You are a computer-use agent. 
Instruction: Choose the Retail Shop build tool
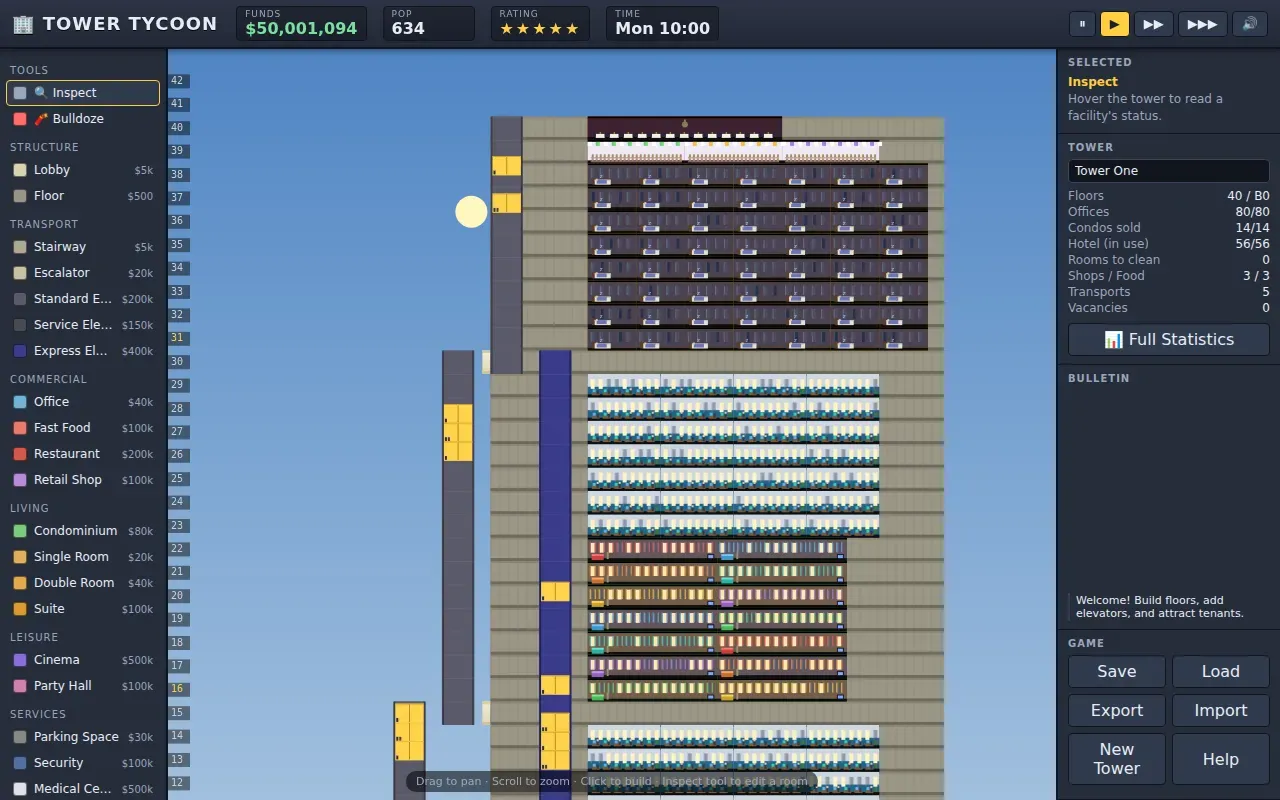tap(83, 480)
